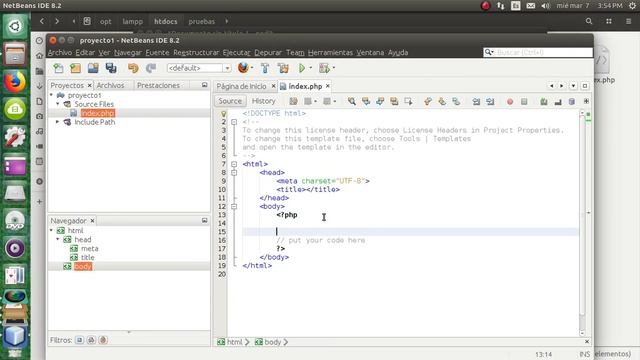The image size is (640, 360).
Task: Click the editor Find Selection magnifier icon
Action: coord(351,101)
